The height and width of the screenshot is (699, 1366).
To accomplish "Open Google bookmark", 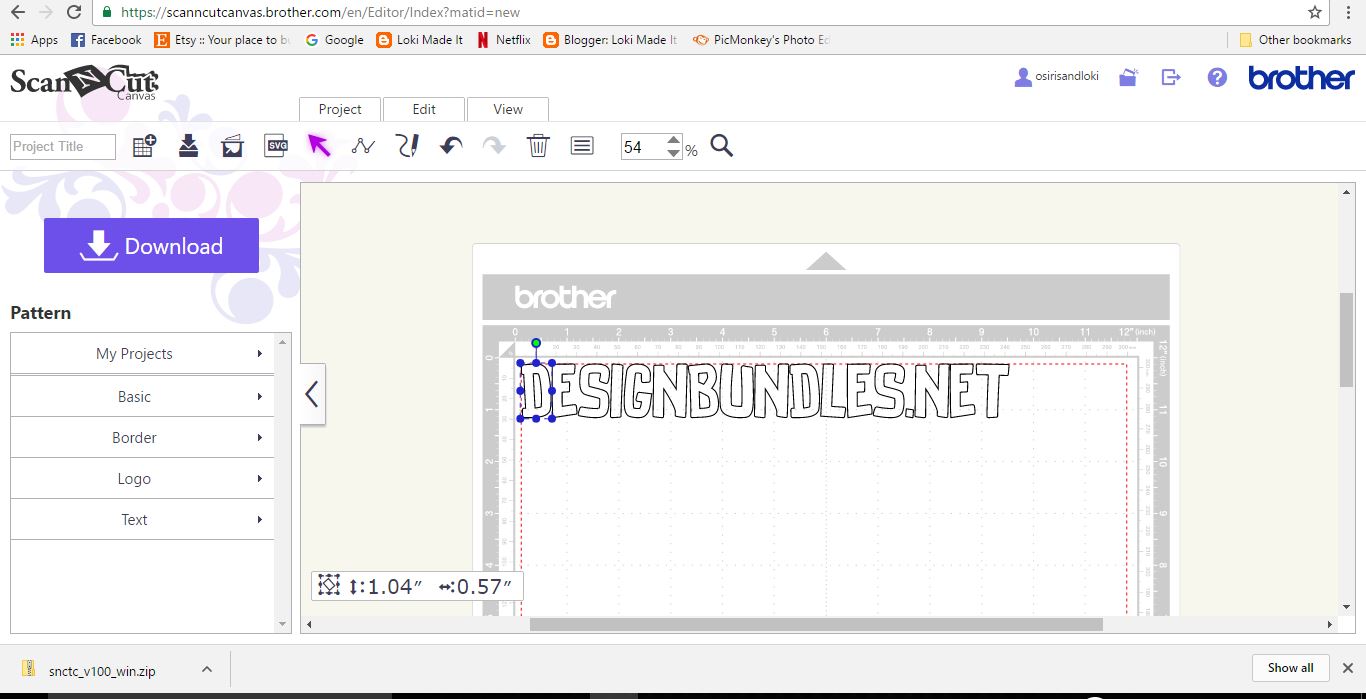I will [x=334, y=40].
